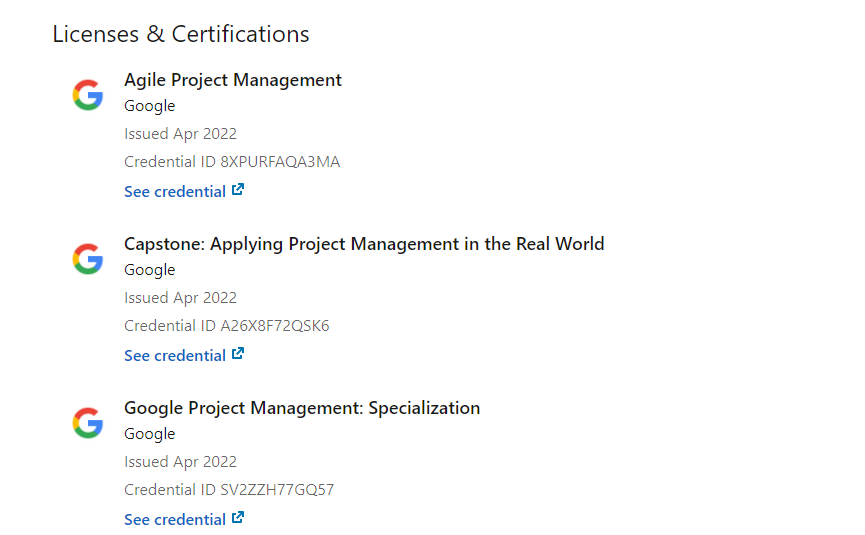
Task: Click the Google issuer name under Google Project Management: Specialization
Action: coord(149,434)
